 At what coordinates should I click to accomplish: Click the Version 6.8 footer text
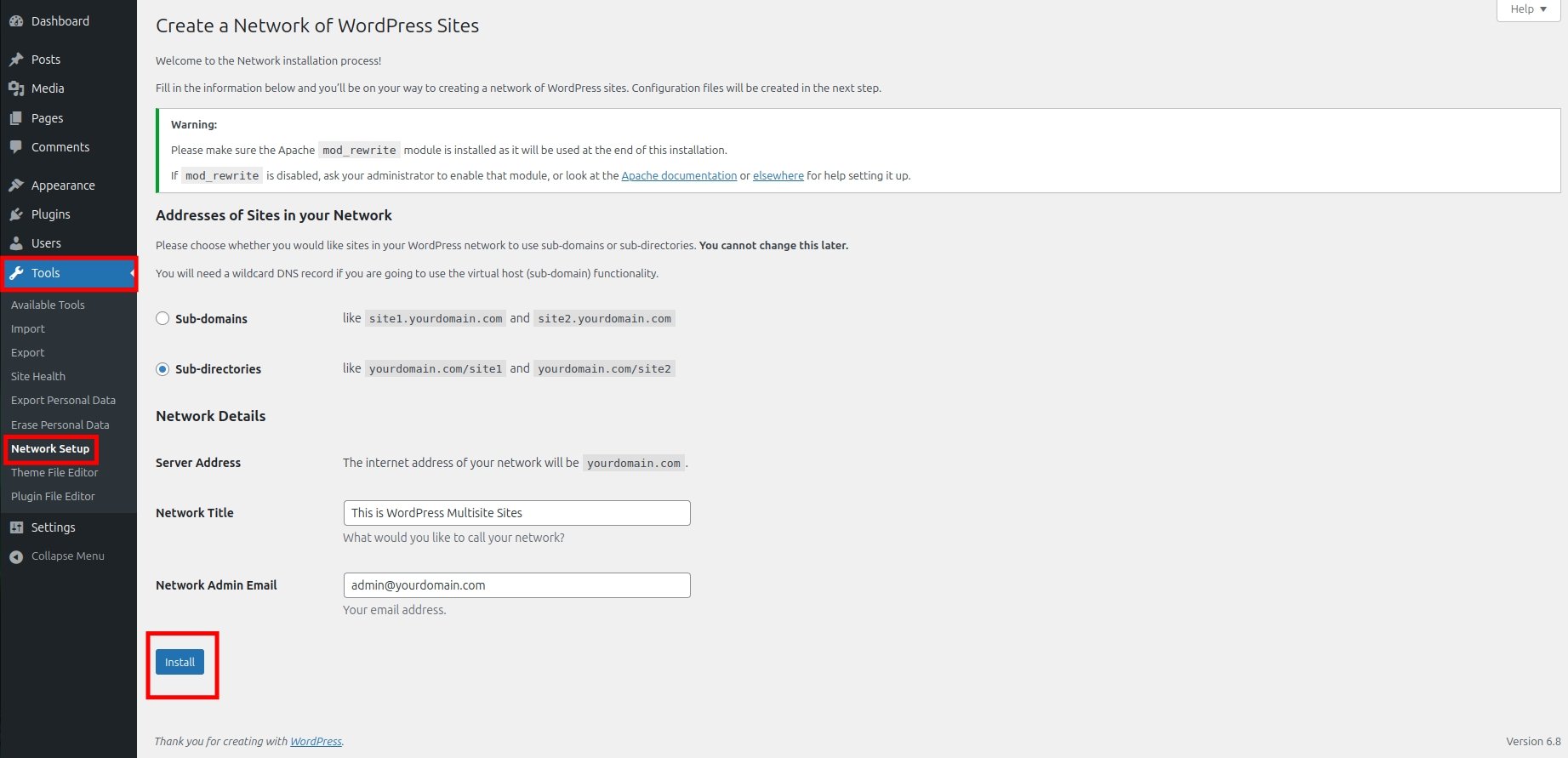[1533, 741]
